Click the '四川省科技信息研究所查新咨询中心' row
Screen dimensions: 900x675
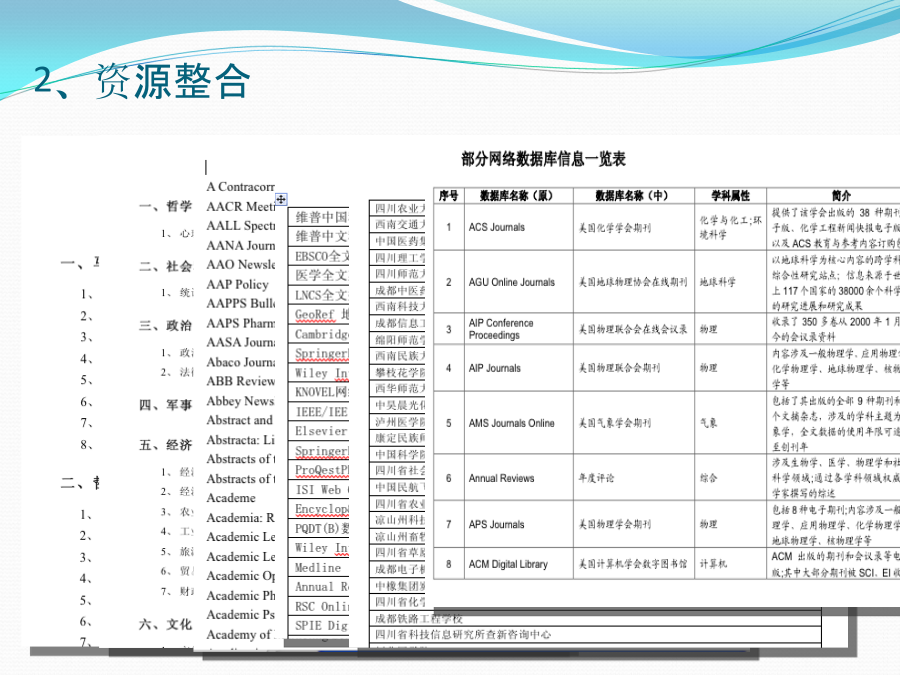595,634
